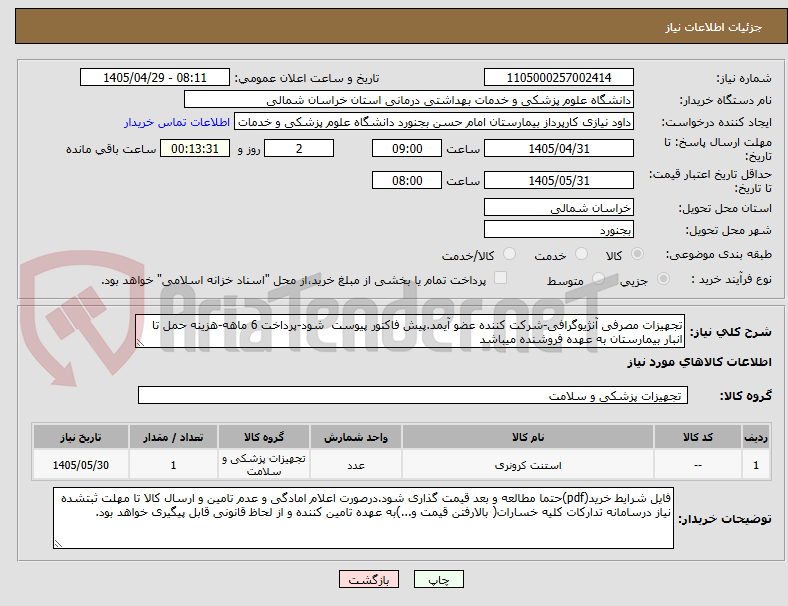Click the چاپ (print) button
This screenshot has height=606, width=788.
click(438, 579)
